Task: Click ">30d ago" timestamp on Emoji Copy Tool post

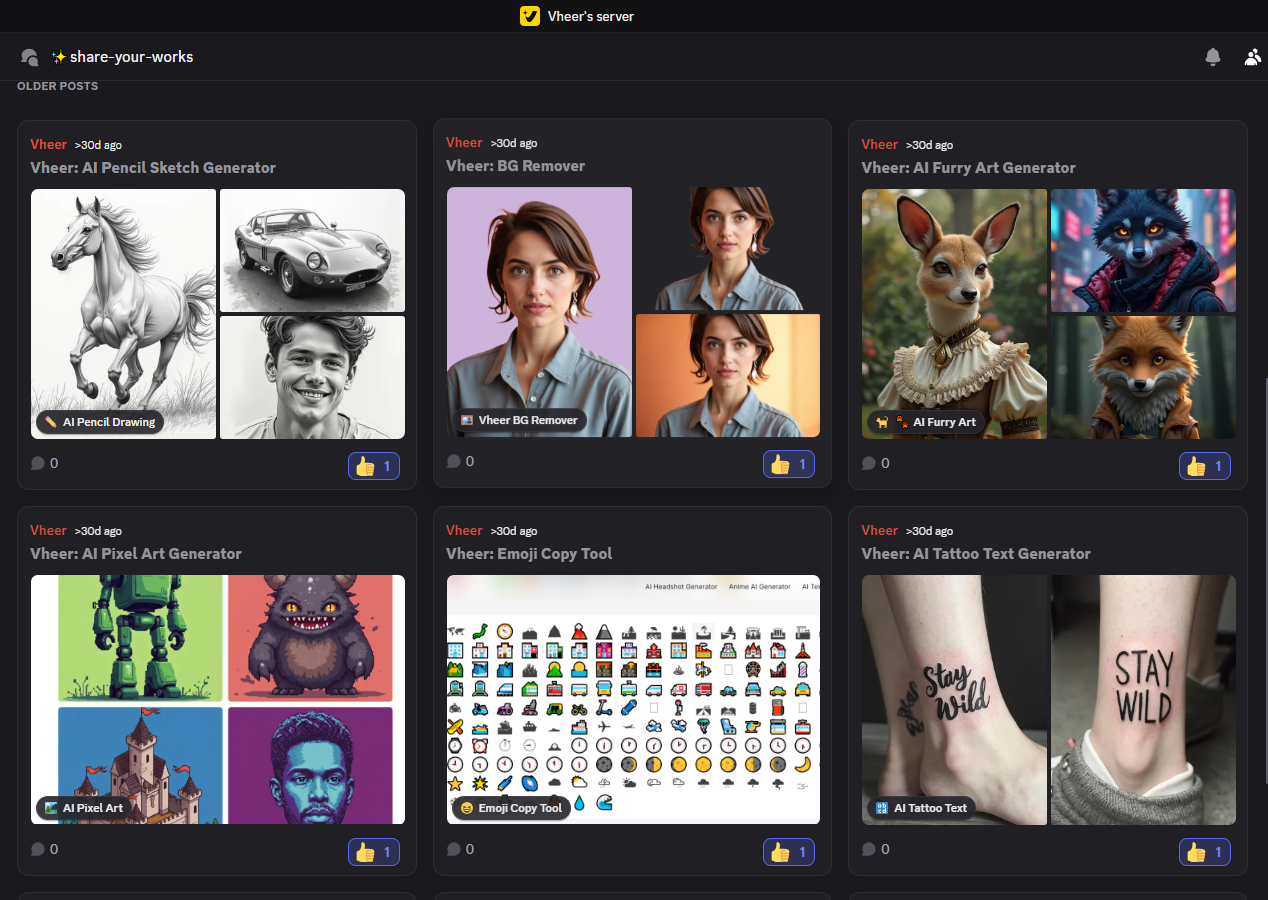Action: click(514, 531)
